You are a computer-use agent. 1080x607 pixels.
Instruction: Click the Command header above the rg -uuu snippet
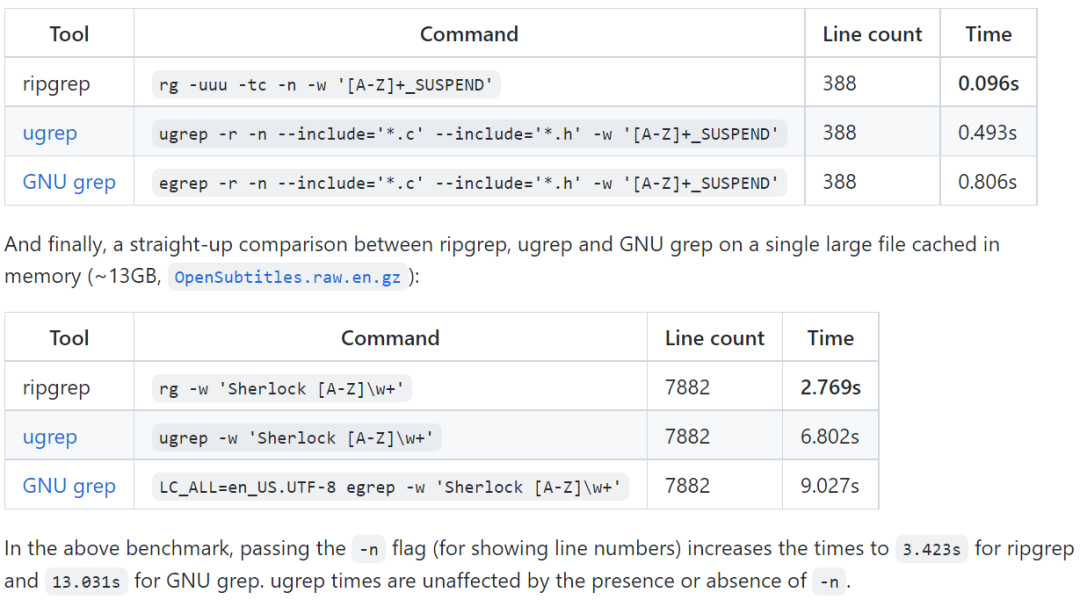[469, 34]
